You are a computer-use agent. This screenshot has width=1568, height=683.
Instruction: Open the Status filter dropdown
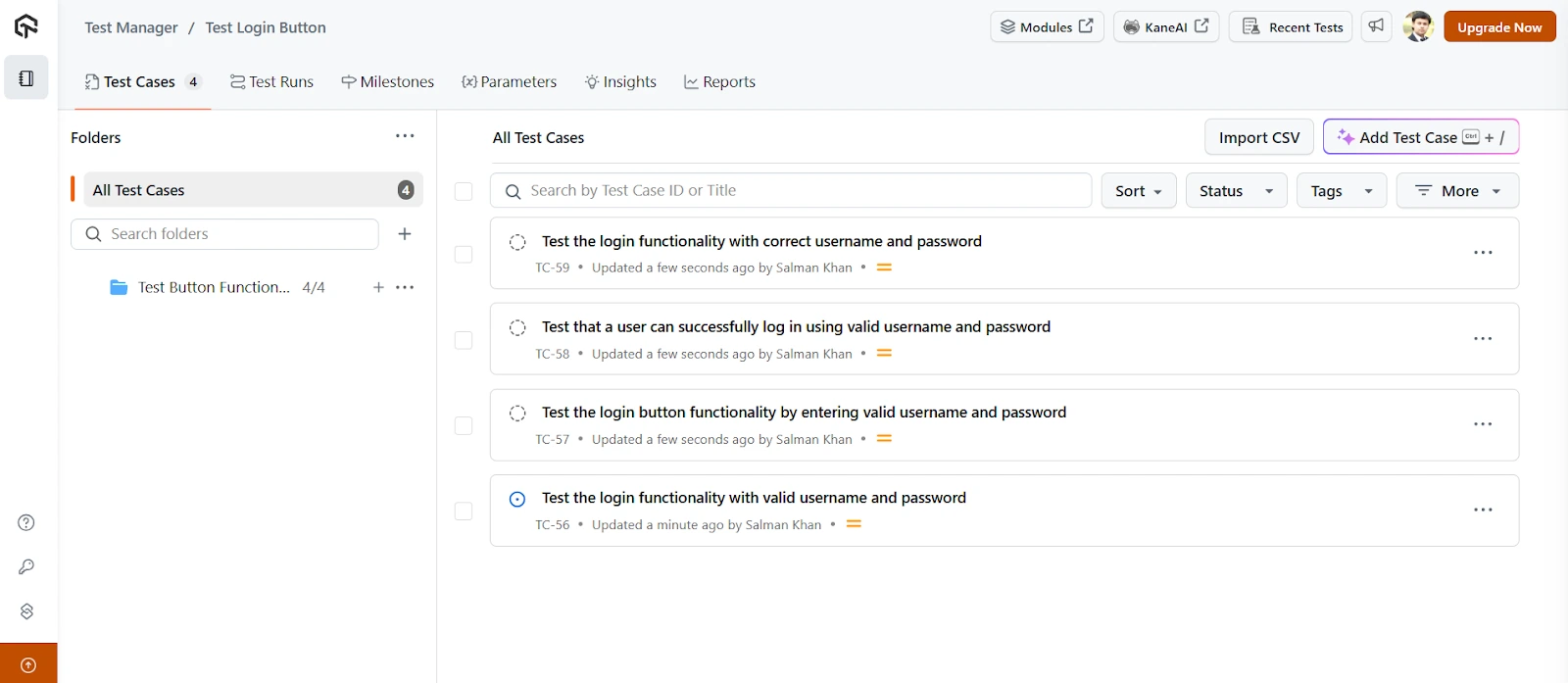coord(1234,190)
